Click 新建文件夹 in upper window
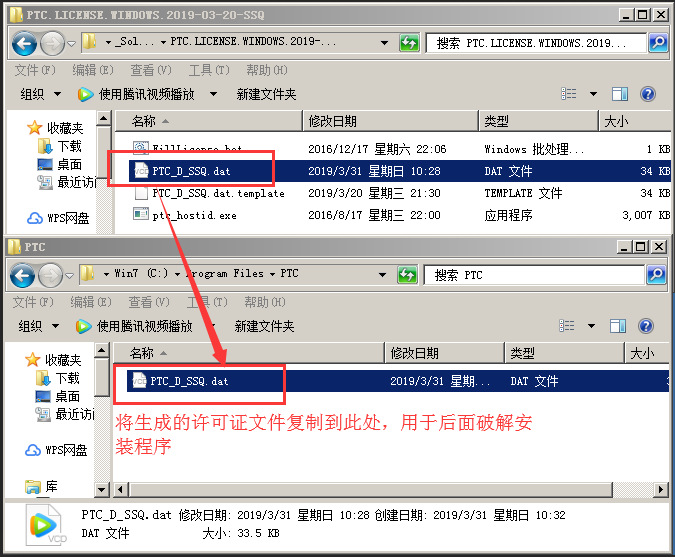 (266, 94)
